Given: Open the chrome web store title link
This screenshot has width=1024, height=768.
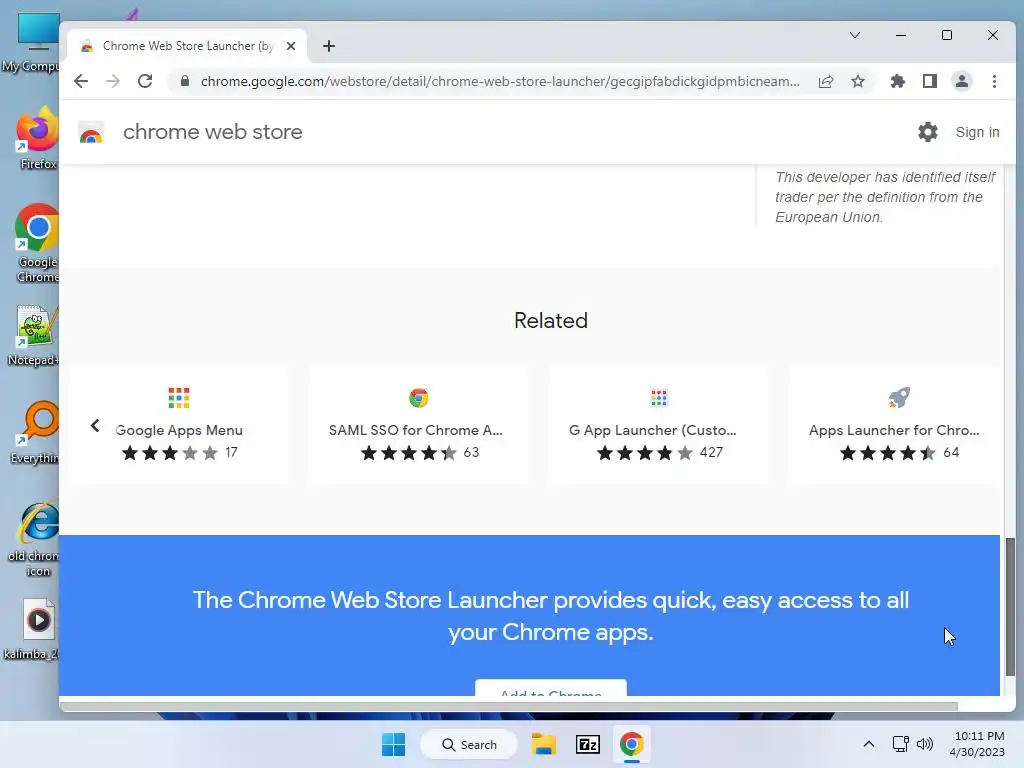Looking at the screenshot, I should 213,132.
